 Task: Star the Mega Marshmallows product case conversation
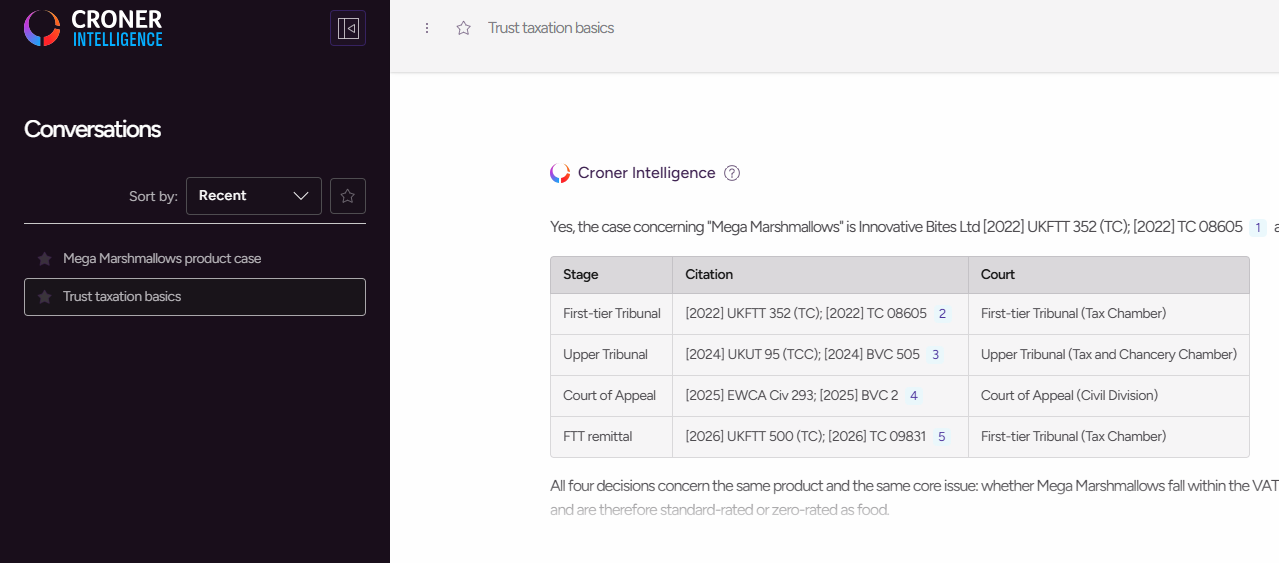coord(44,259)
